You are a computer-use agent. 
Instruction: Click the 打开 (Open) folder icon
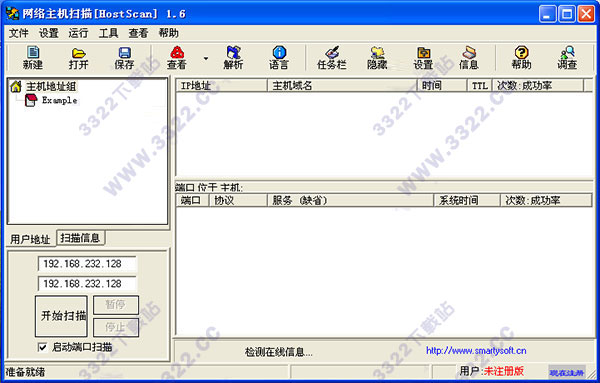pyautogui.click(x=79, y=53)
